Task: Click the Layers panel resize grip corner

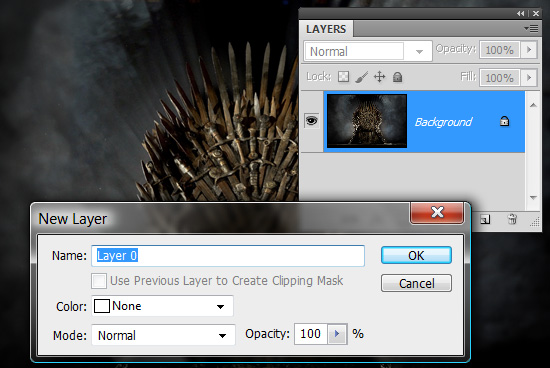Action: pos(535,222)
